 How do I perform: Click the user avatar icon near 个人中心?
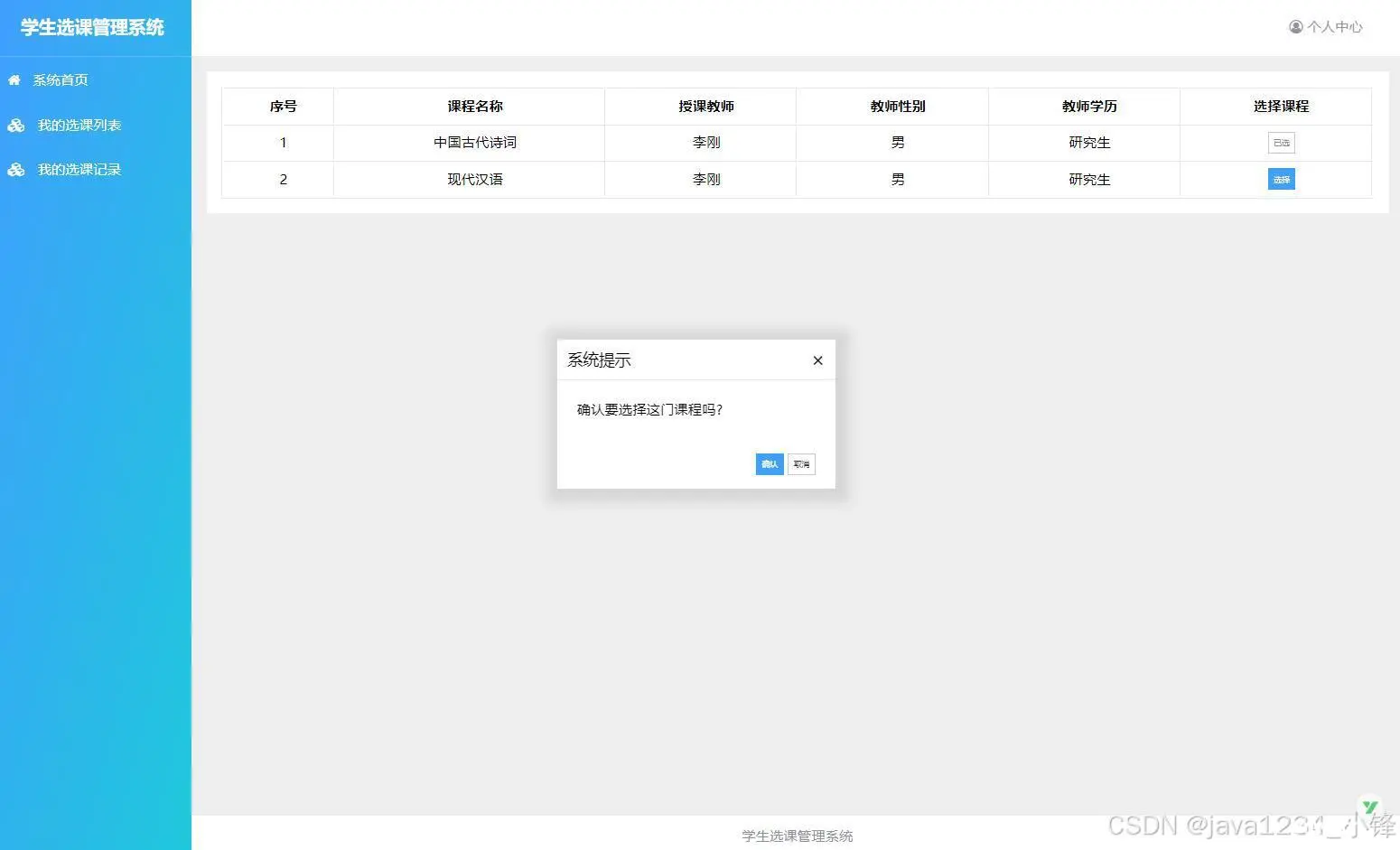(1296, 27)
